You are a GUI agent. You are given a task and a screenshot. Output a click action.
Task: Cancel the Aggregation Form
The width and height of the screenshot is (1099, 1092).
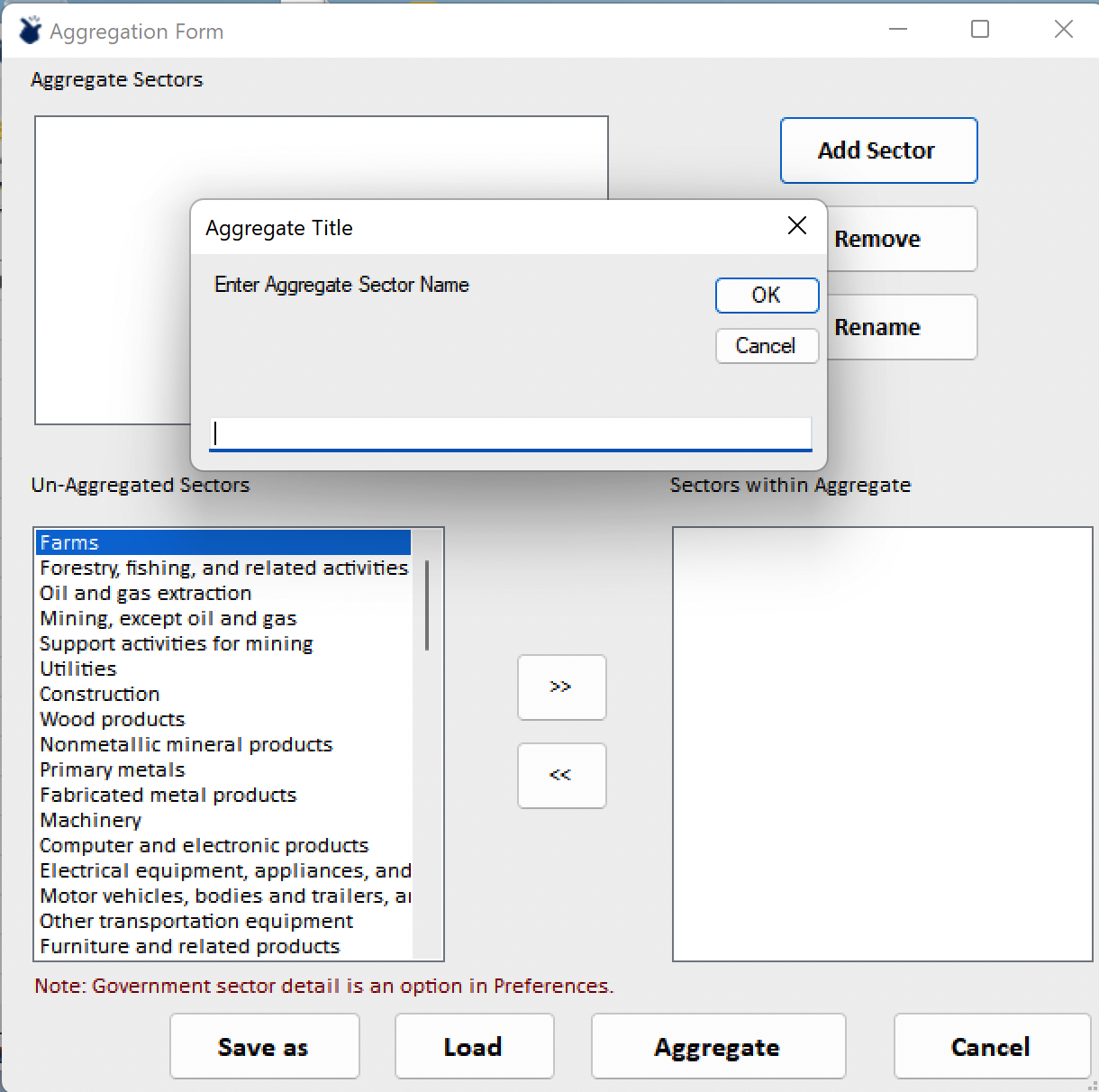click(x=992, y=1047)
